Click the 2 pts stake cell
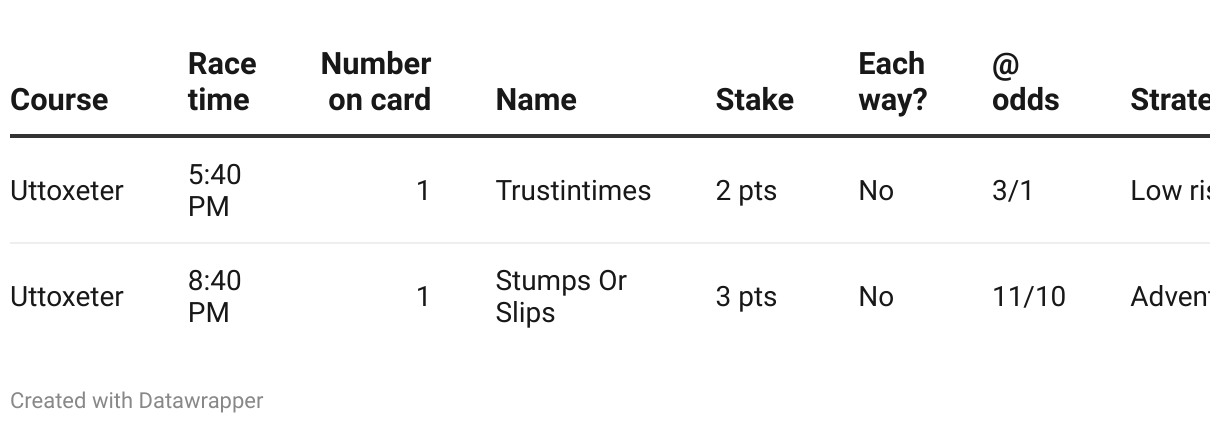Screen dimensions: 1220x424 pos(746,191)
